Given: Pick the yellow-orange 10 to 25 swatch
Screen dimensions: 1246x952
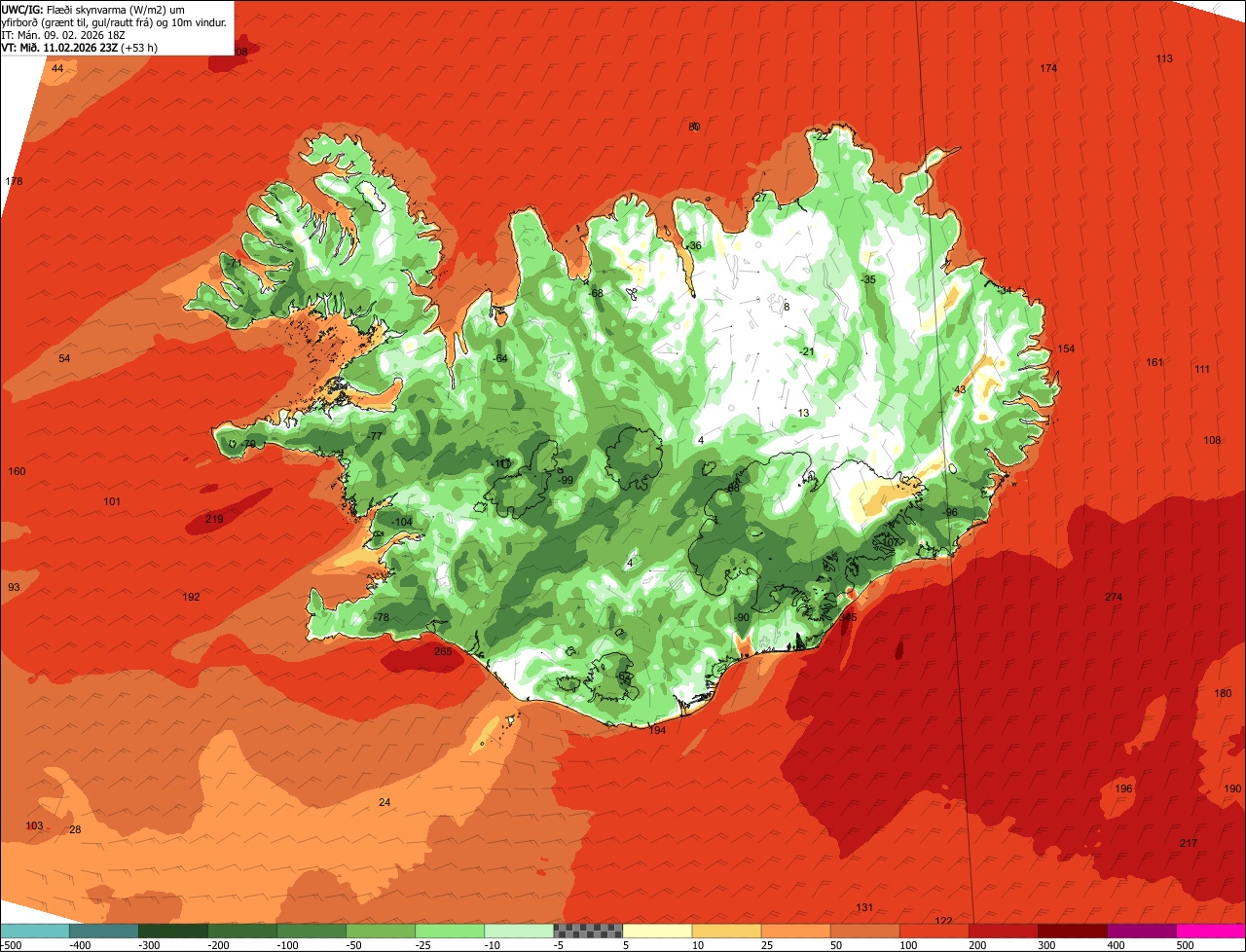Looking at the screenshot, I should coord(726,931).
